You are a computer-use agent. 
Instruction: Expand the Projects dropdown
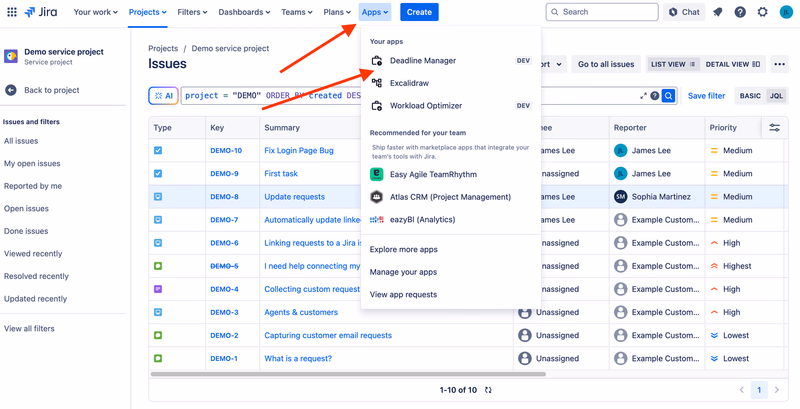(147, 12)
